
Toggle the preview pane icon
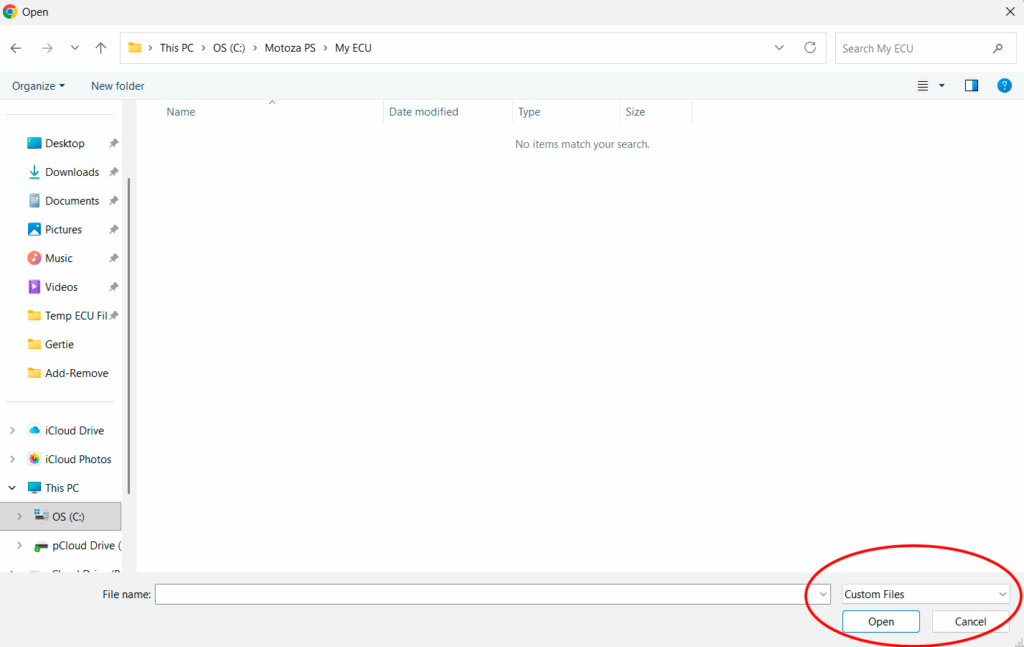click(x=971, y=86)
